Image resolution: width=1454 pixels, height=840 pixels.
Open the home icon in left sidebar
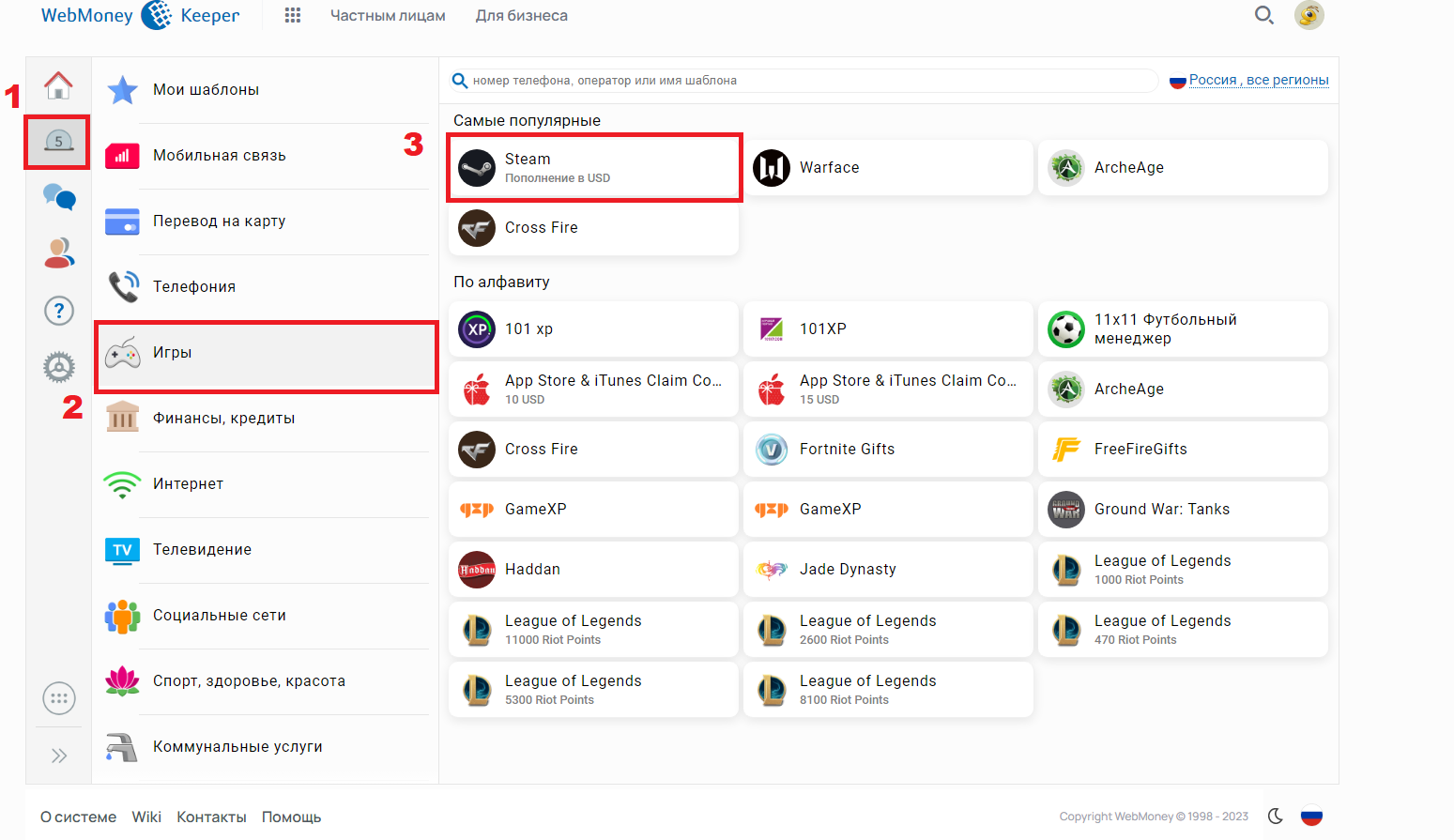(x=58, y=85)
